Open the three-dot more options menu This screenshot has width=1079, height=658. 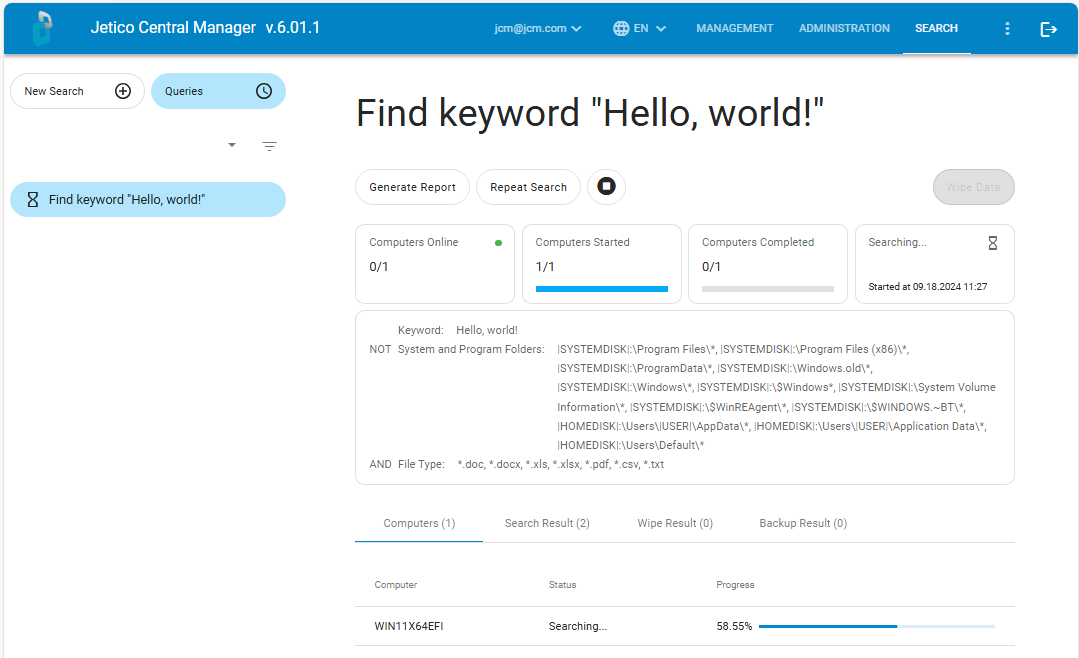pyautogui.click(x=1007, y=28)
